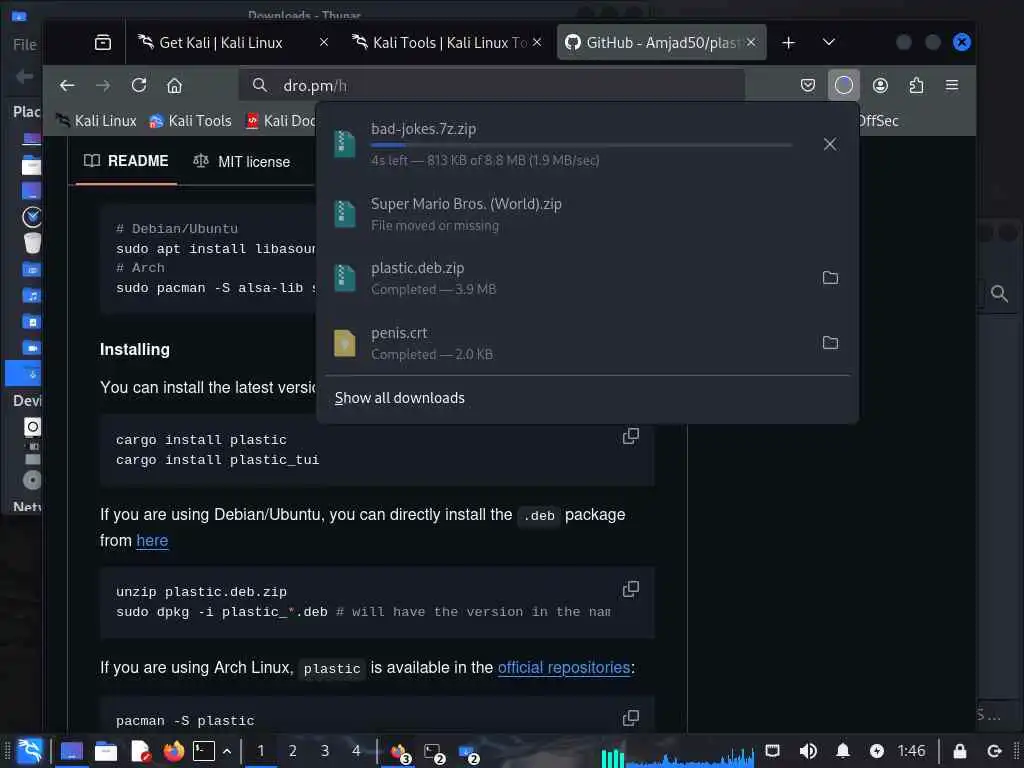Click the Thunar back arrow button
This screenshot has width=1024, height=768.
pyautogui.click(x=24, y=76)
